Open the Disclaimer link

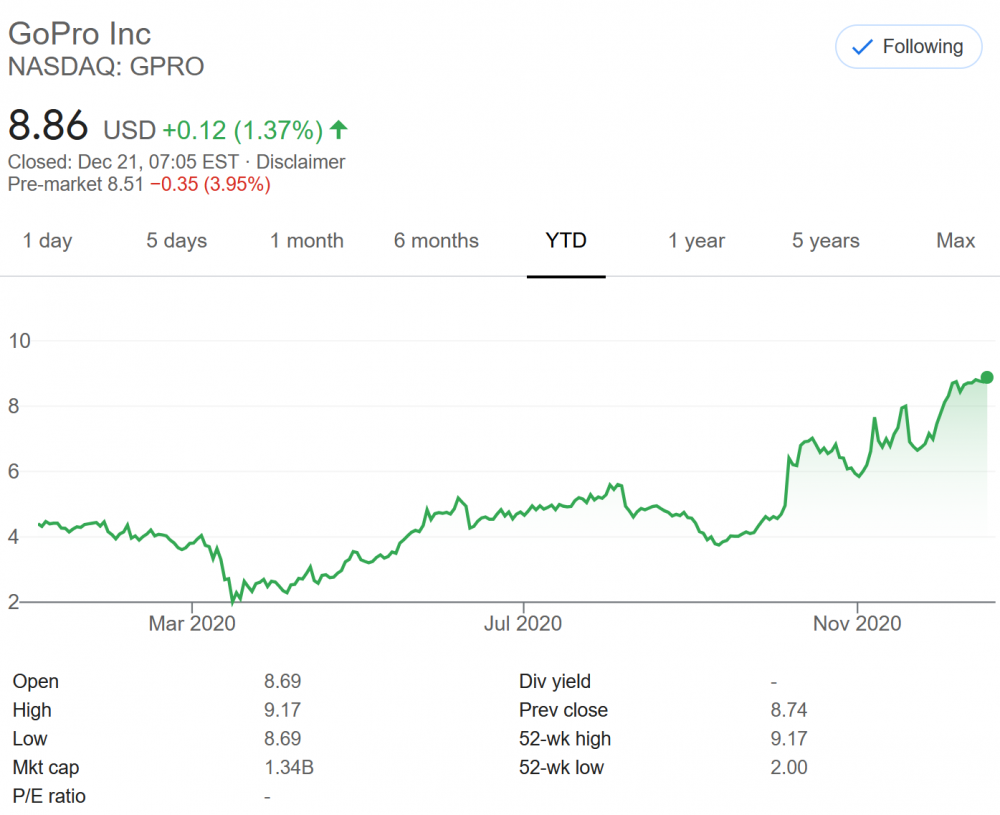click(301, 162)
